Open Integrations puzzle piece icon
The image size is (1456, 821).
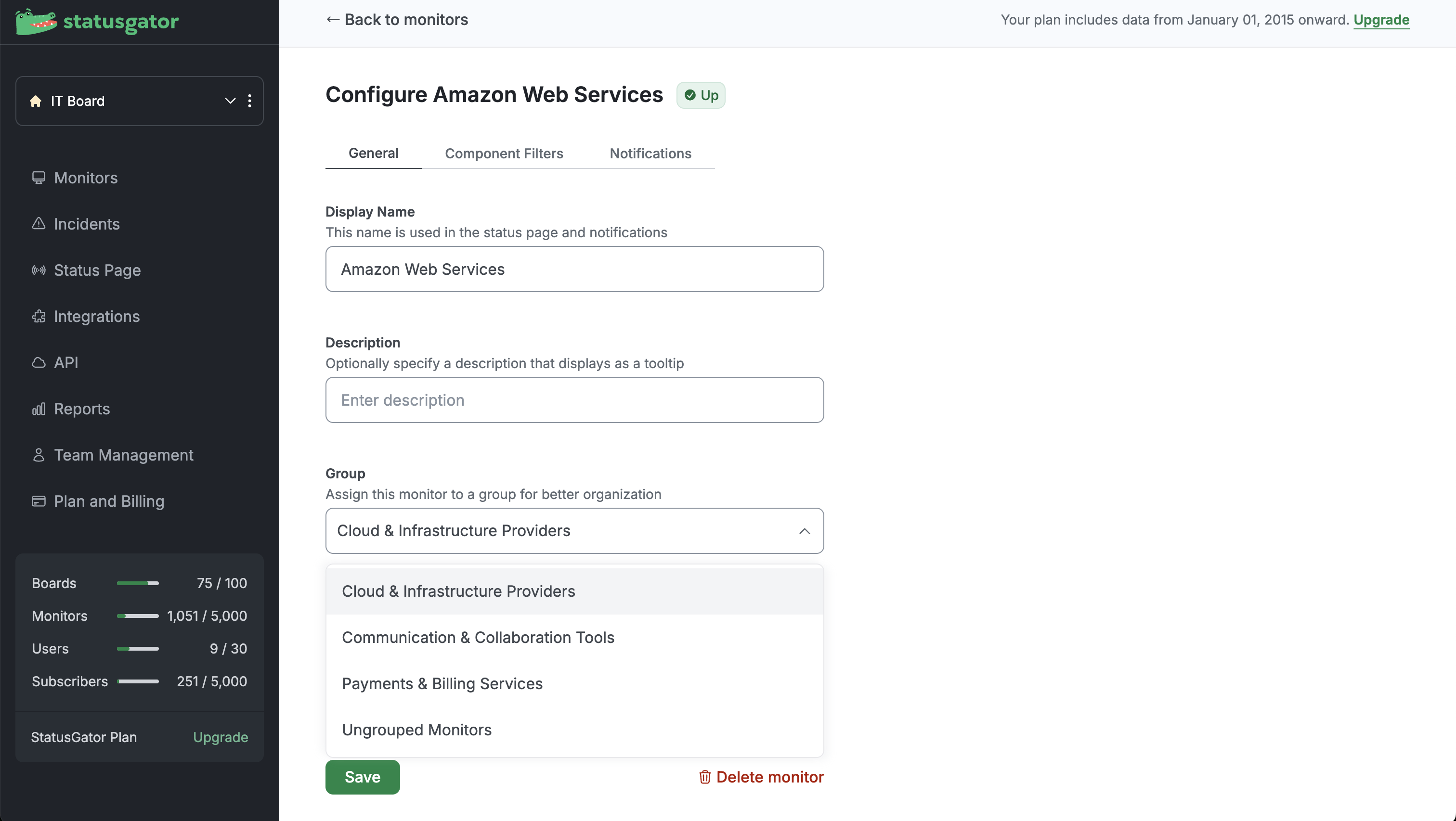[x=39, y=317]
